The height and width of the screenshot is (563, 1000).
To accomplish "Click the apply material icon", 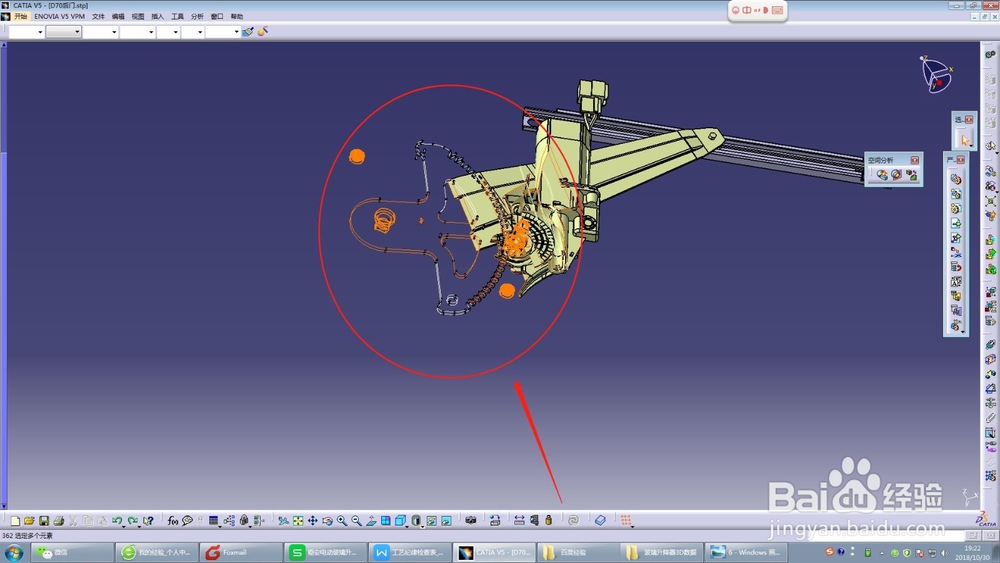I will click(x=600, y=521).
